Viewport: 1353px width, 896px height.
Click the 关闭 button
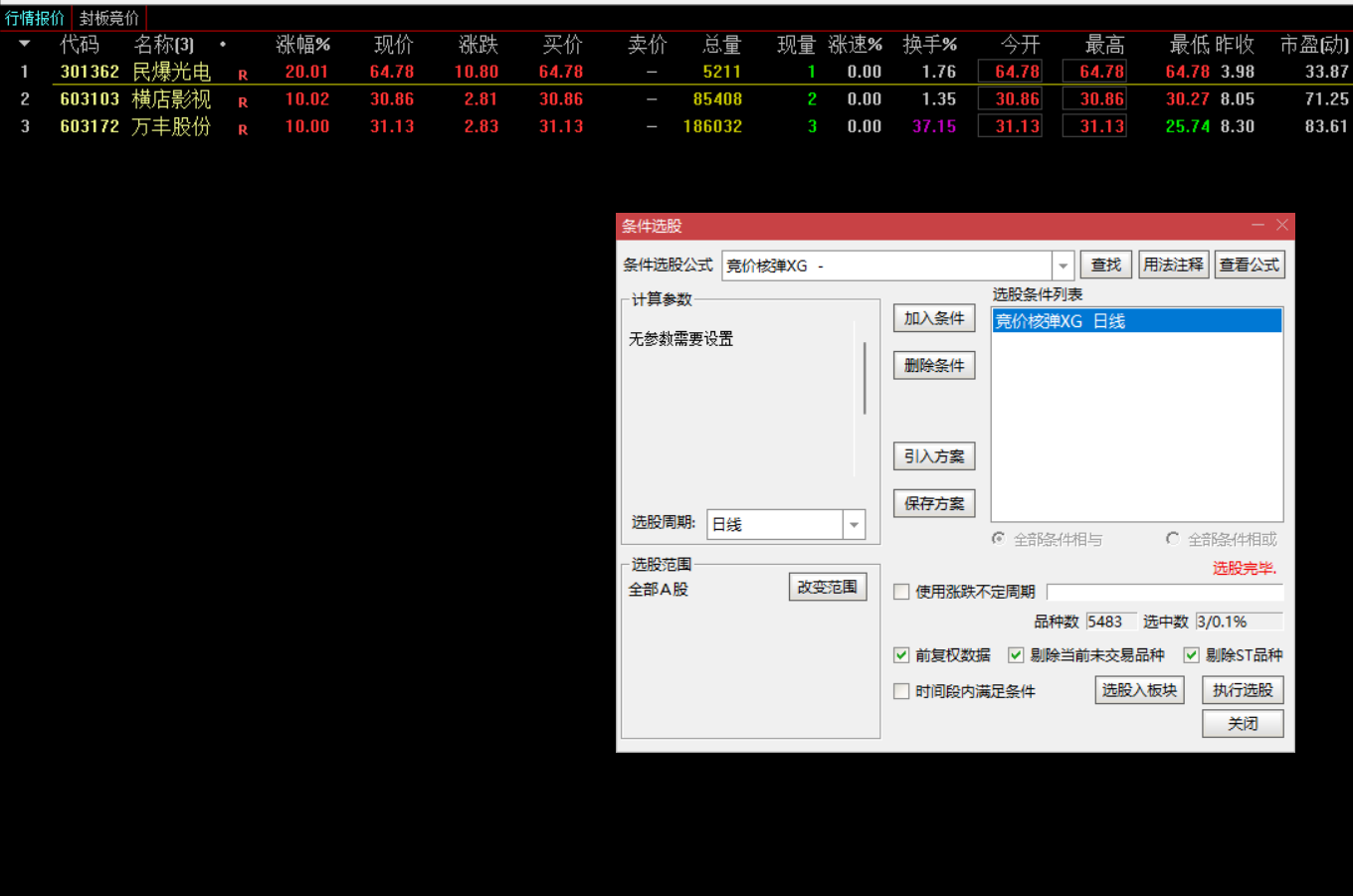[1243, 724]
